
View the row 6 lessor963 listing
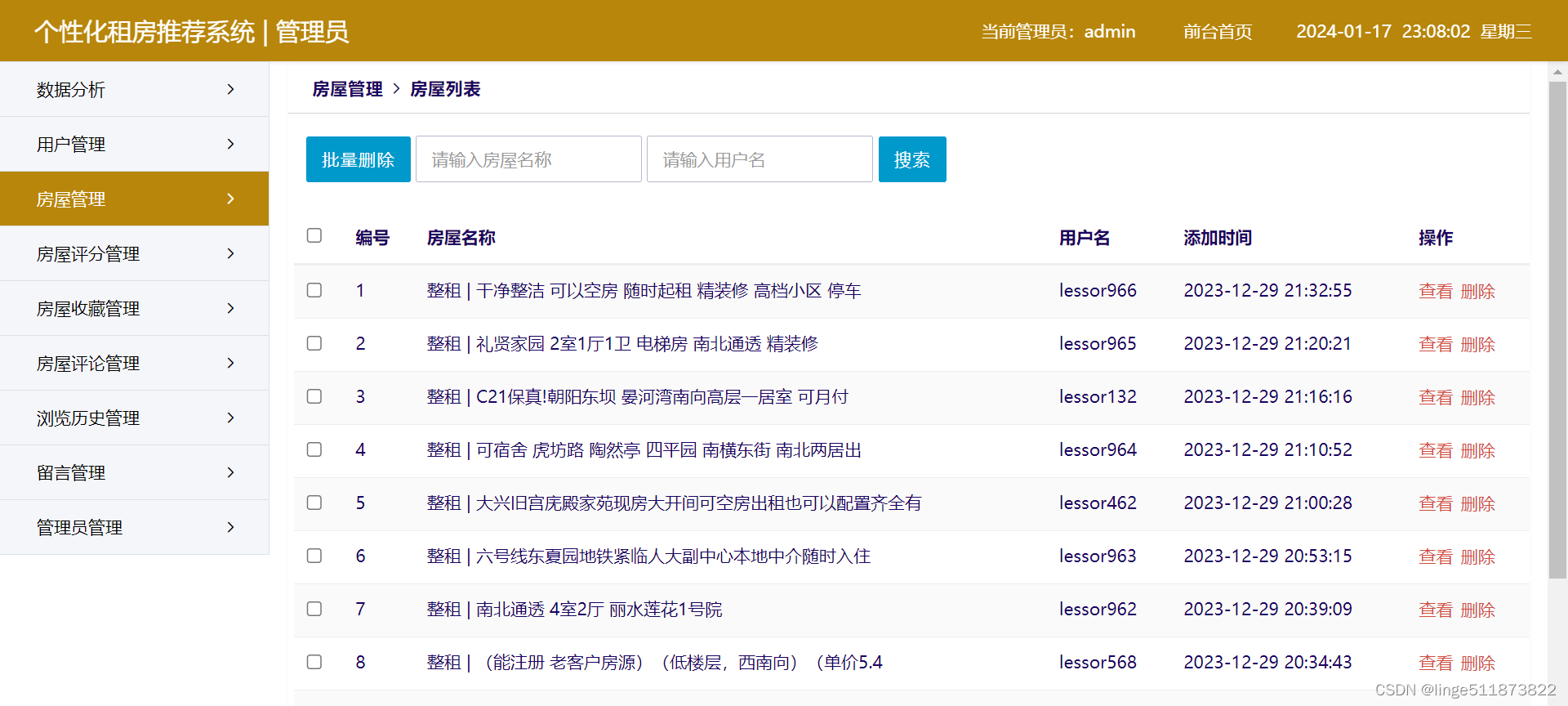1436,556
